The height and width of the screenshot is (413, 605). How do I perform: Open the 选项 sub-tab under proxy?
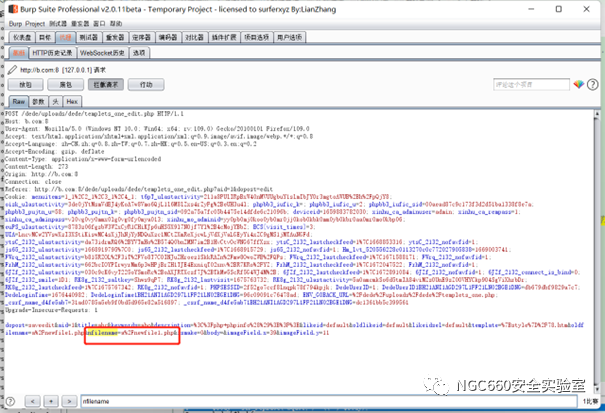point(139,53)
